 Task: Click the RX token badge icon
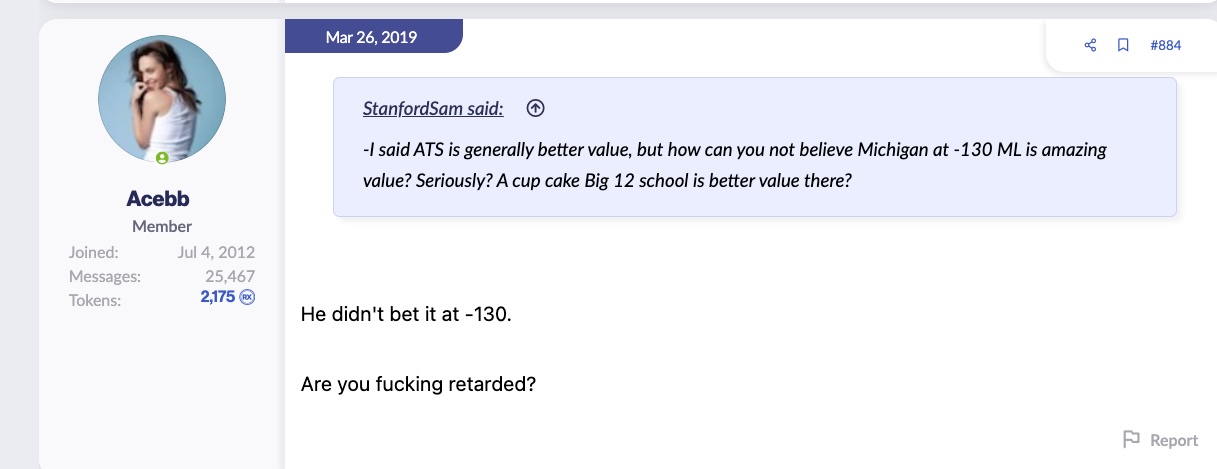coord(247,298)
